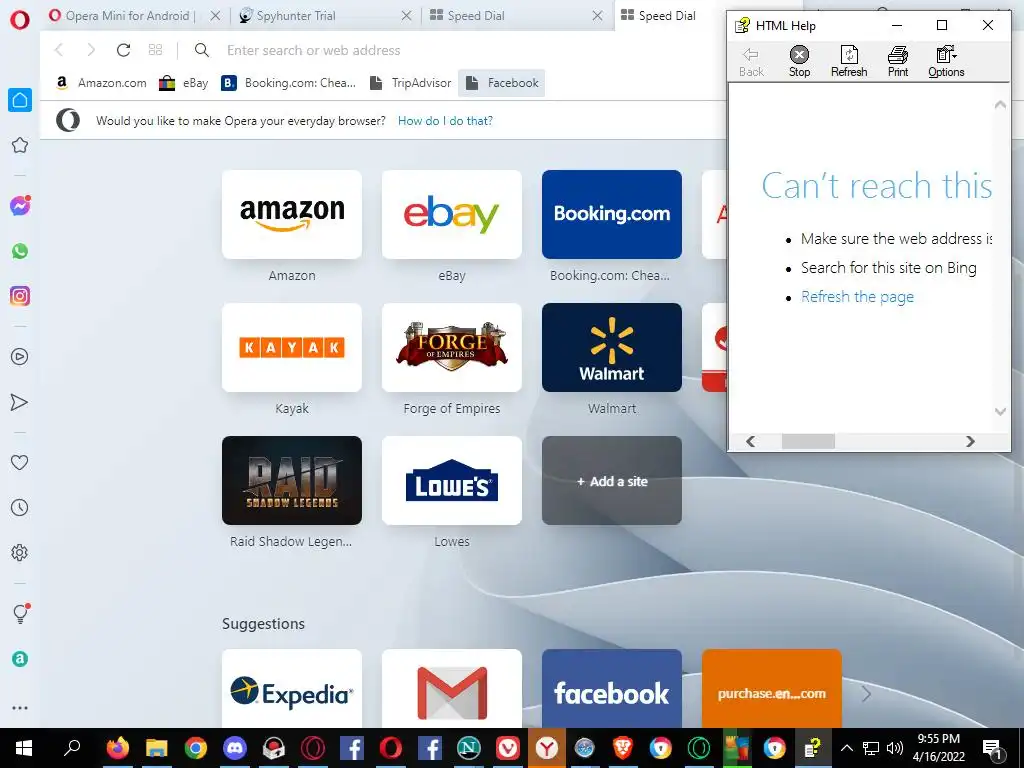Show next suggestions with the chevron arrow

[866, 694]
